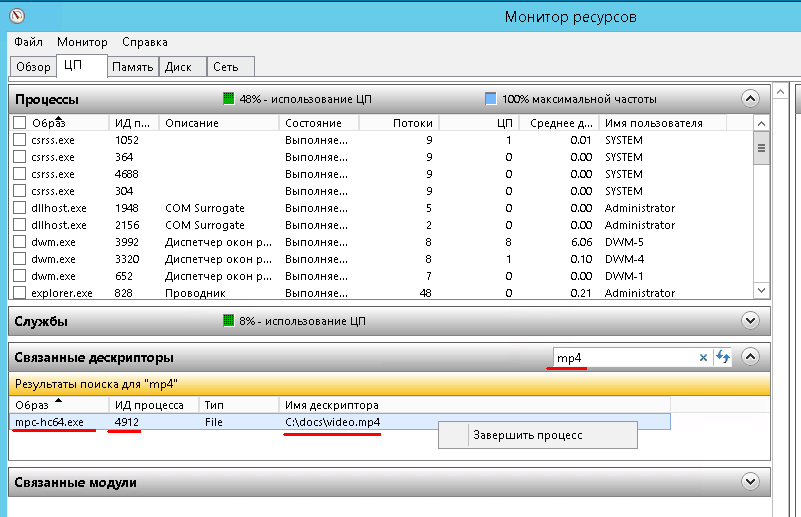The width and height of the screenshot is (801, 517).
Task: Clear the mp4 search with X icon
Action: [x=703, y=357]
